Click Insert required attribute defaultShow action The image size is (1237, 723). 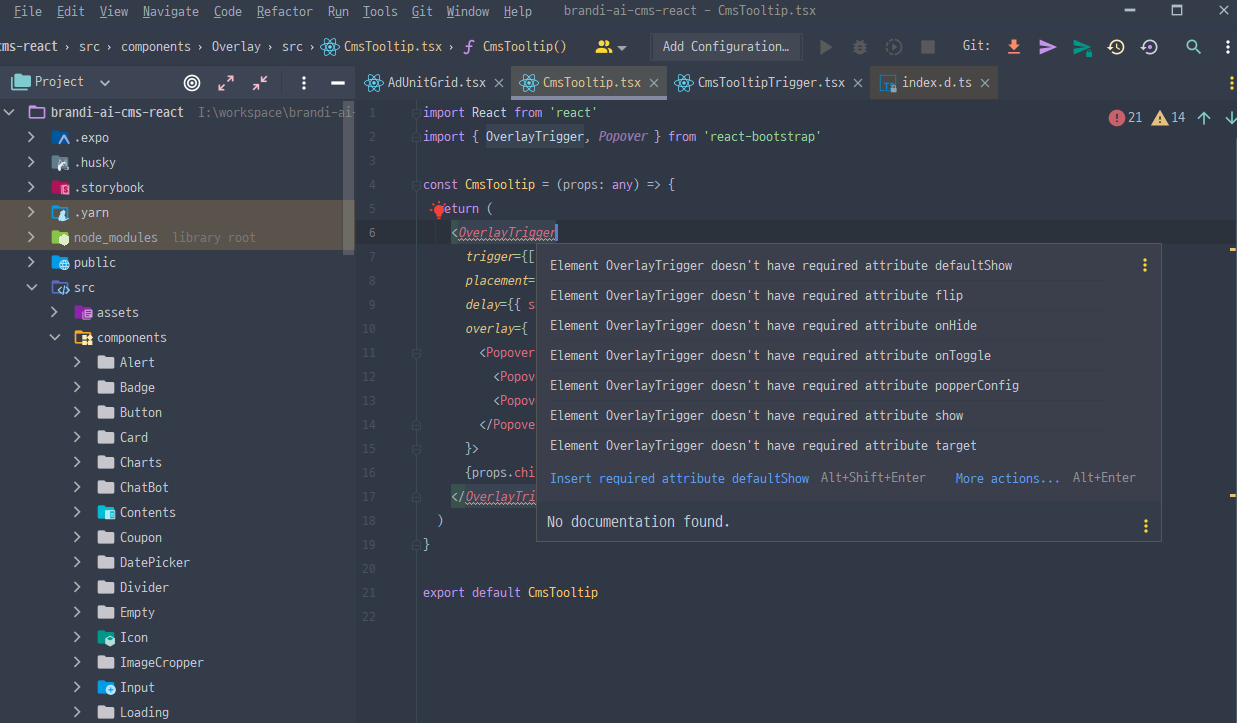point(679,478)
